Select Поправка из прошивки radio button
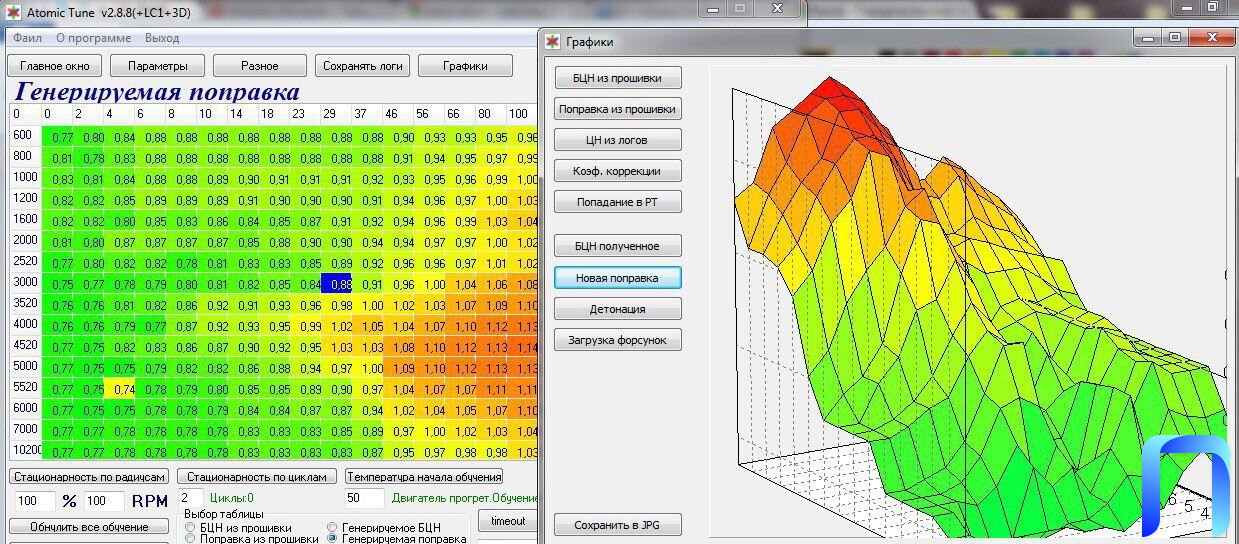Image resolution: width=1239 pixels, height=544 pixels. (x=190, y=539)
